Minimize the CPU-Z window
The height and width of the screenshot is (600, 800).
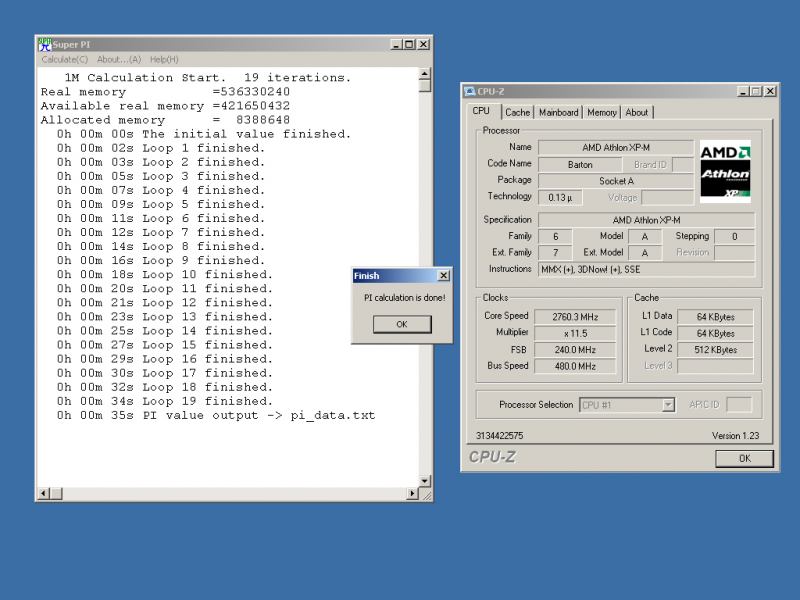point(743,91)
